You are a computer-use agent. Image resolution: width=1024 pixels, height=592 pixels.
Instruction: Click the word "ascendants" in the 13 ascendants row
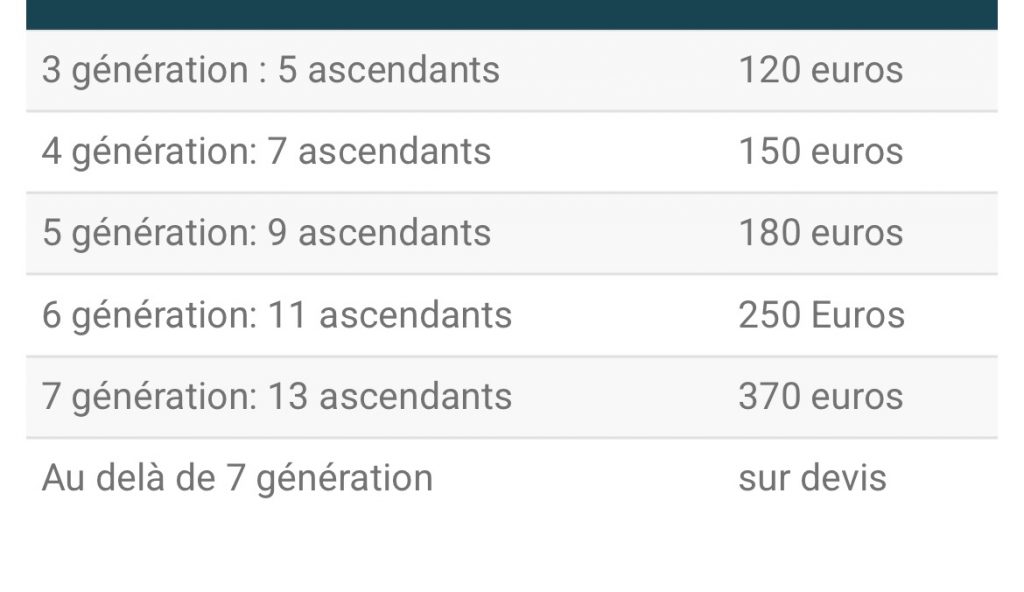[415, 397]
